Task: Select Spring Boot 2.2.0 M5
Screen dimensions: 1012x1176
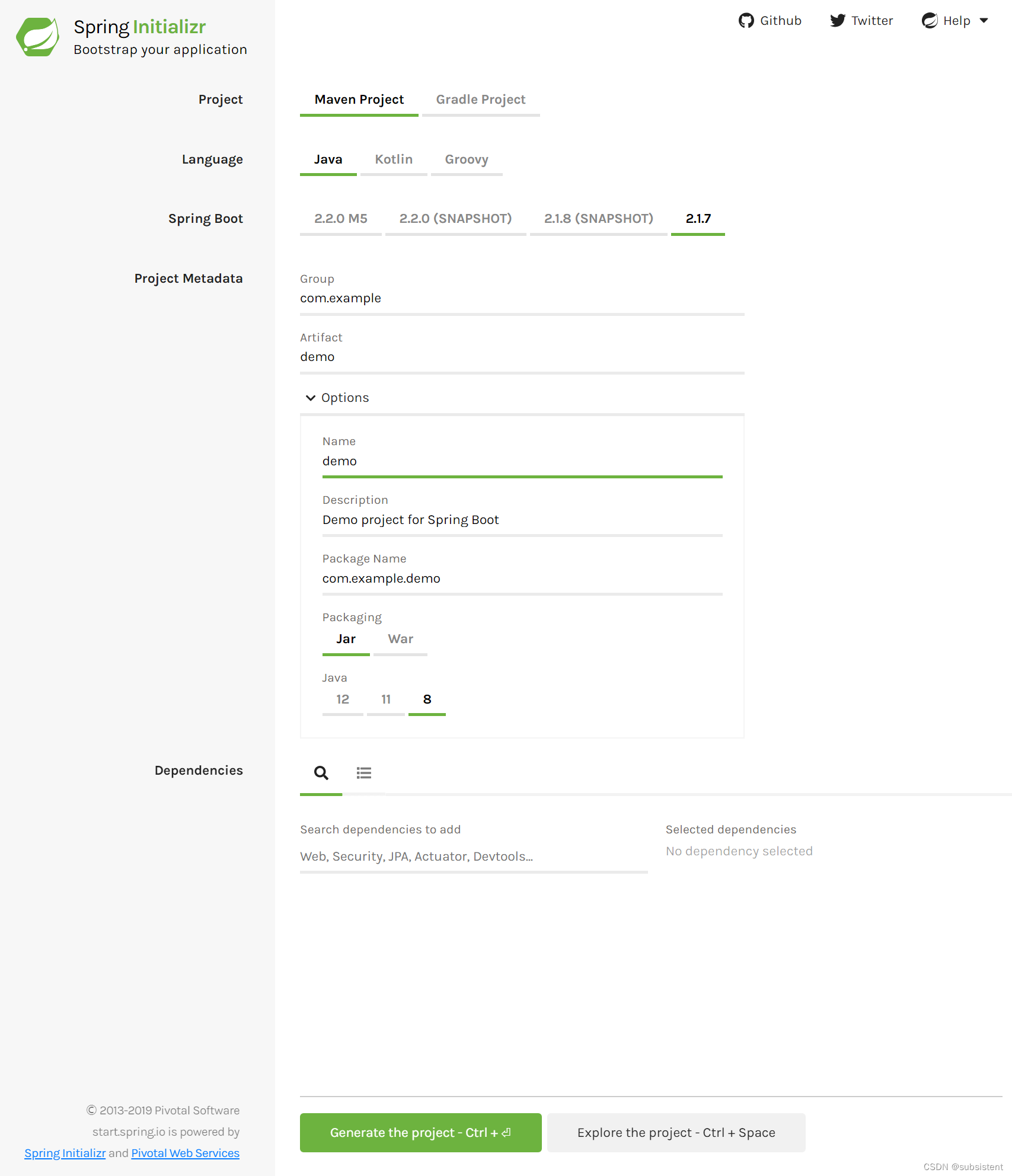Action: [340, 218]
